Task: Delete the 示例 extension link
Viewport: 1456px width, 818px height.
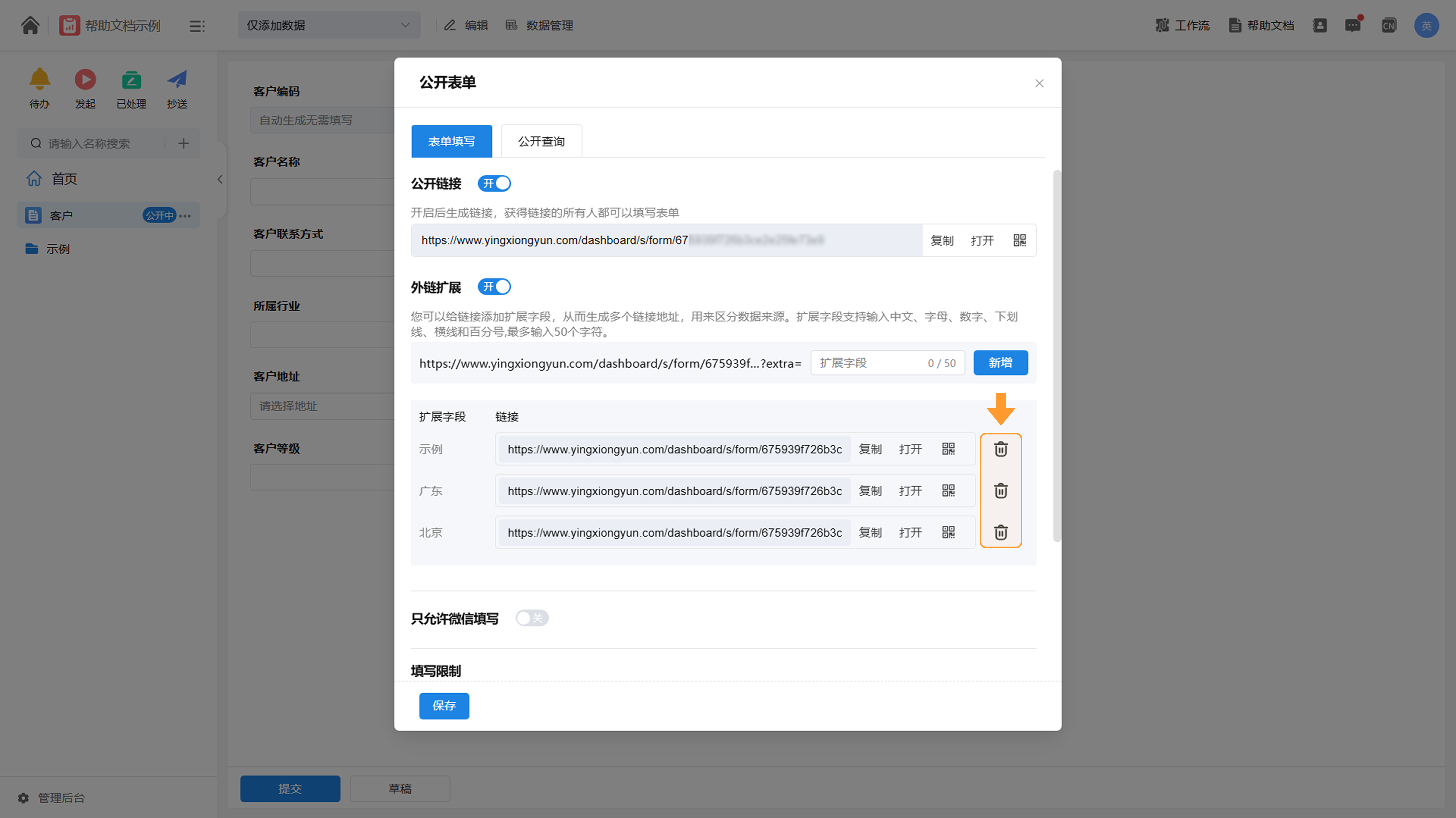Action: [1001, 449]
